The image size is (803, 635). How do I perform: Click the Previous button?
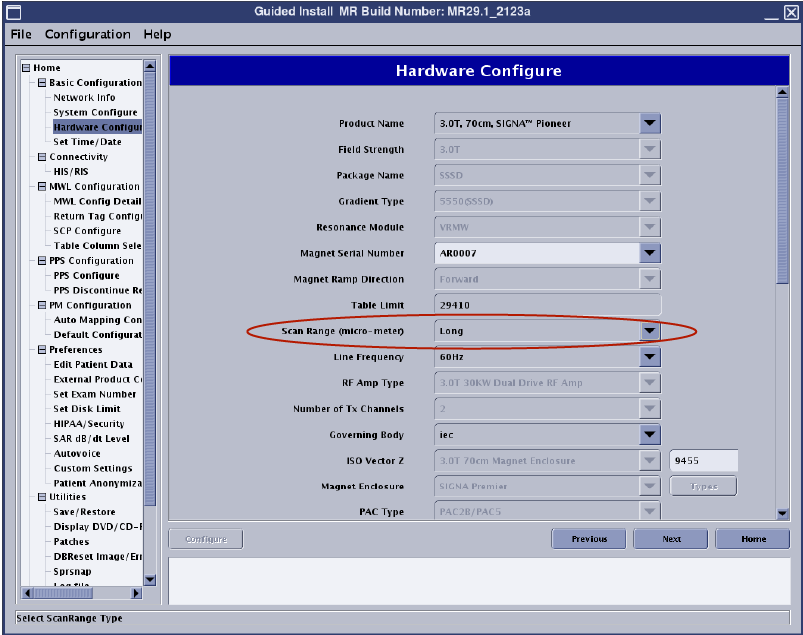click(590, 539)
